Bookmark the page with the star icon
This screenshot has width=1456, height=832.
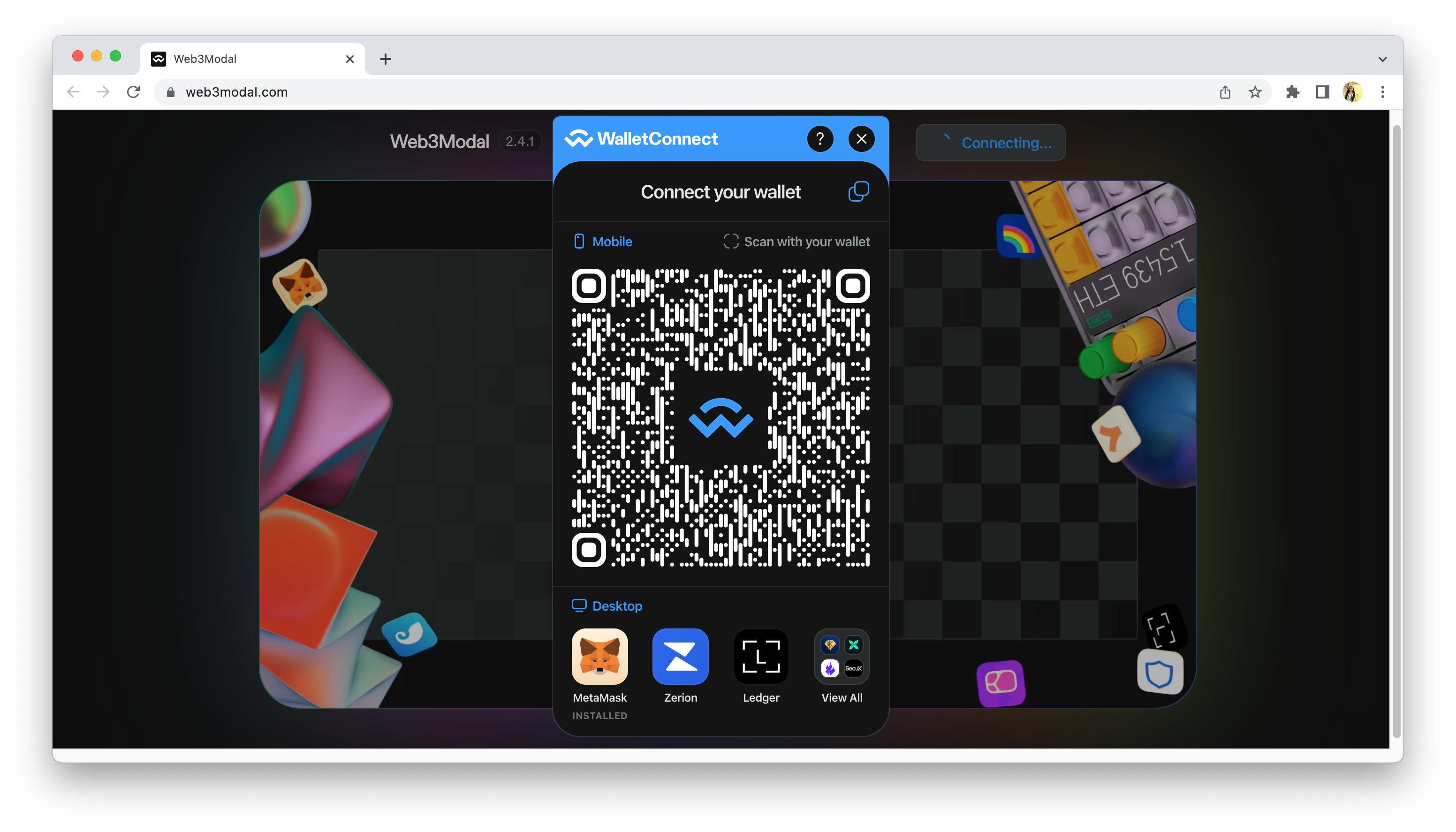pyautogui.click(x=1254, y=92)
